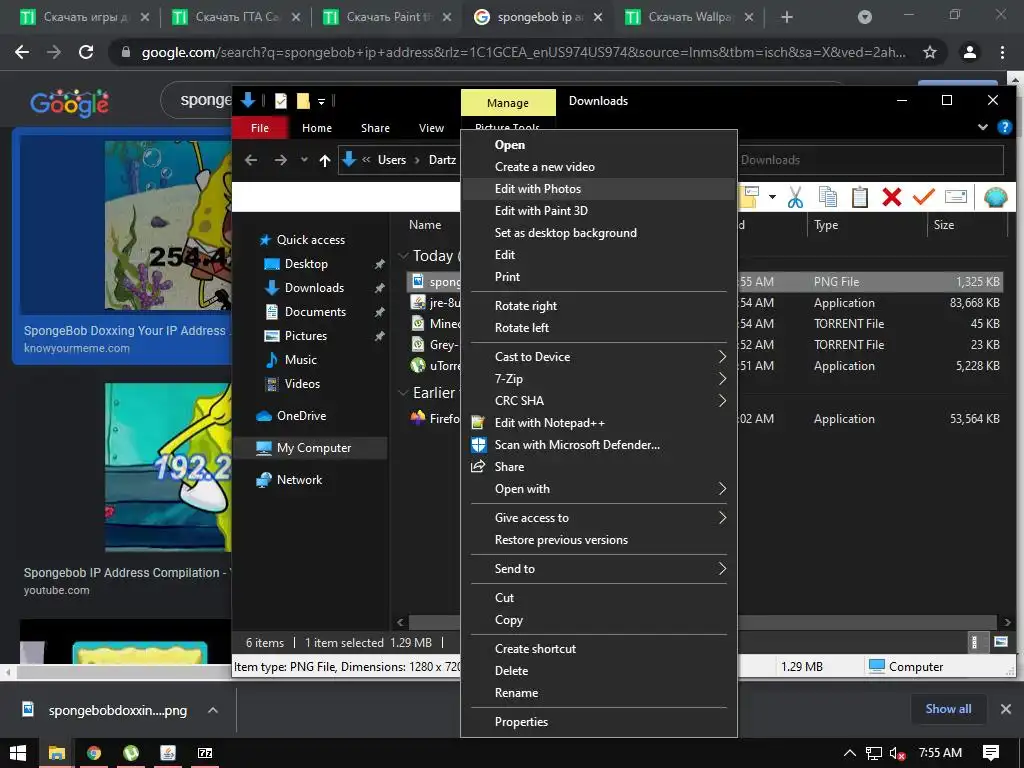1024x768 pixels.
Task: Click Show all downloads button
Action: [948, 709]
